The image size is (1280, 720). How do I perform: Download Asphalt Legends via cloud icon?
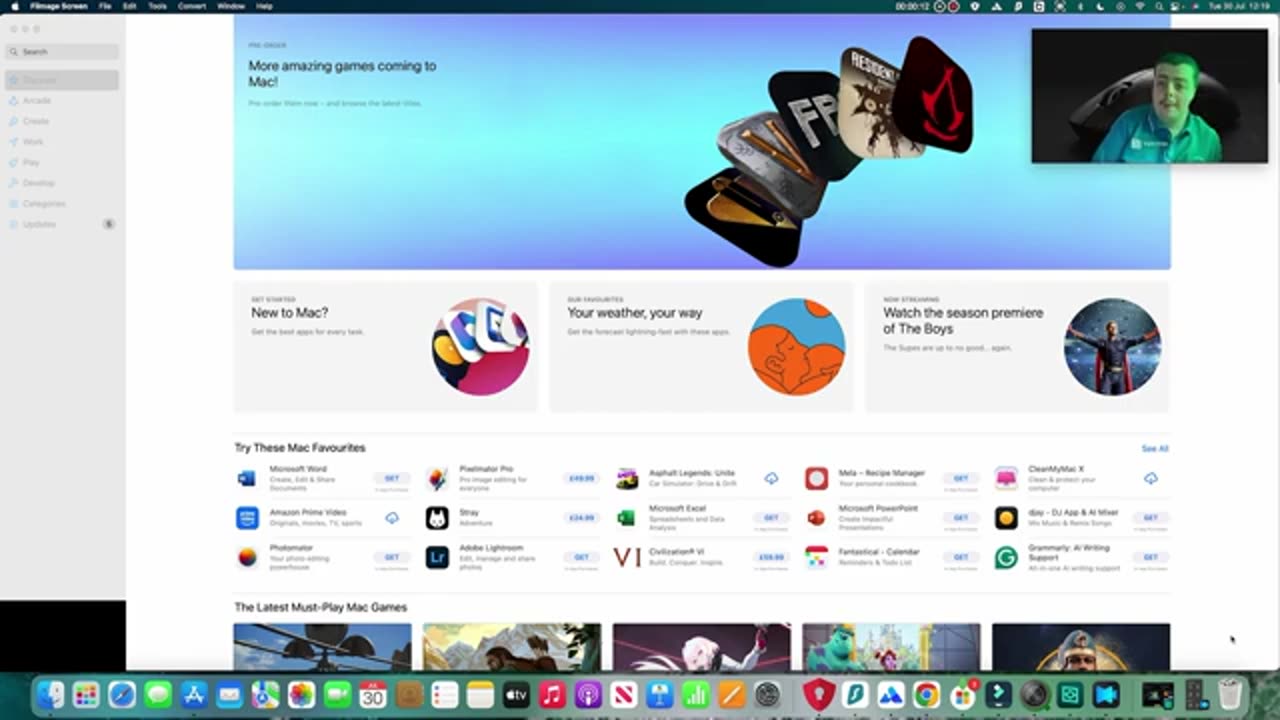[771, 478]
